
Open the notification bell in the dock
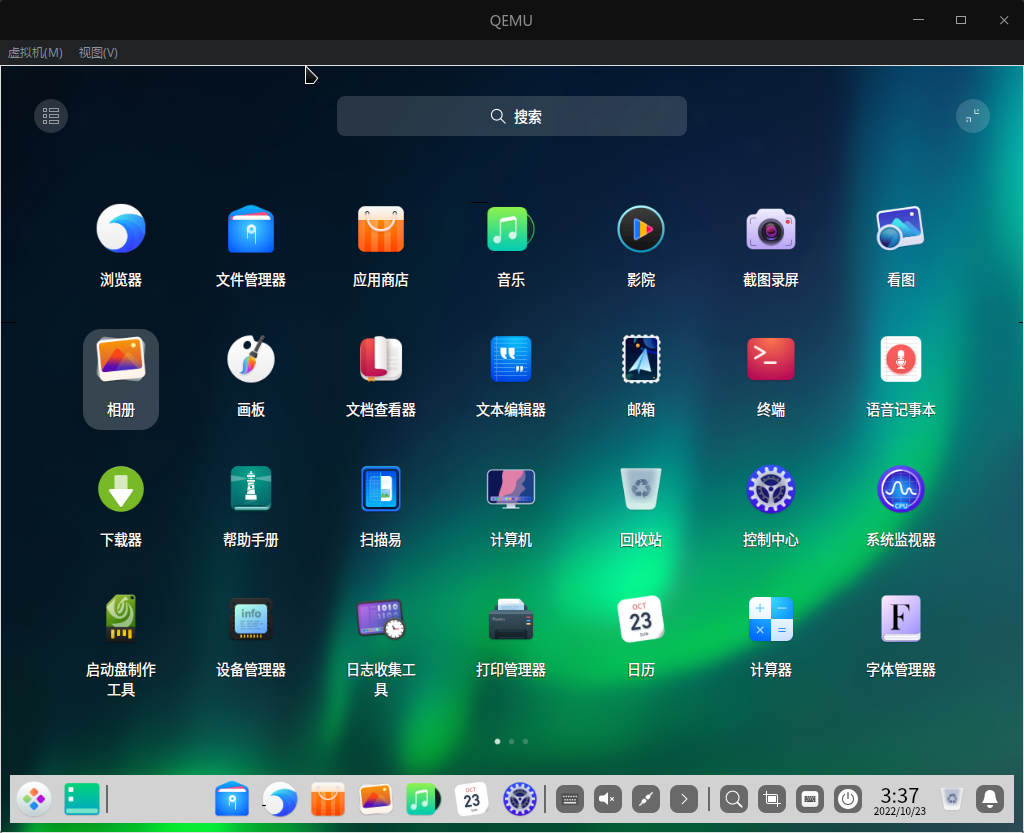[x=990, y=799]
